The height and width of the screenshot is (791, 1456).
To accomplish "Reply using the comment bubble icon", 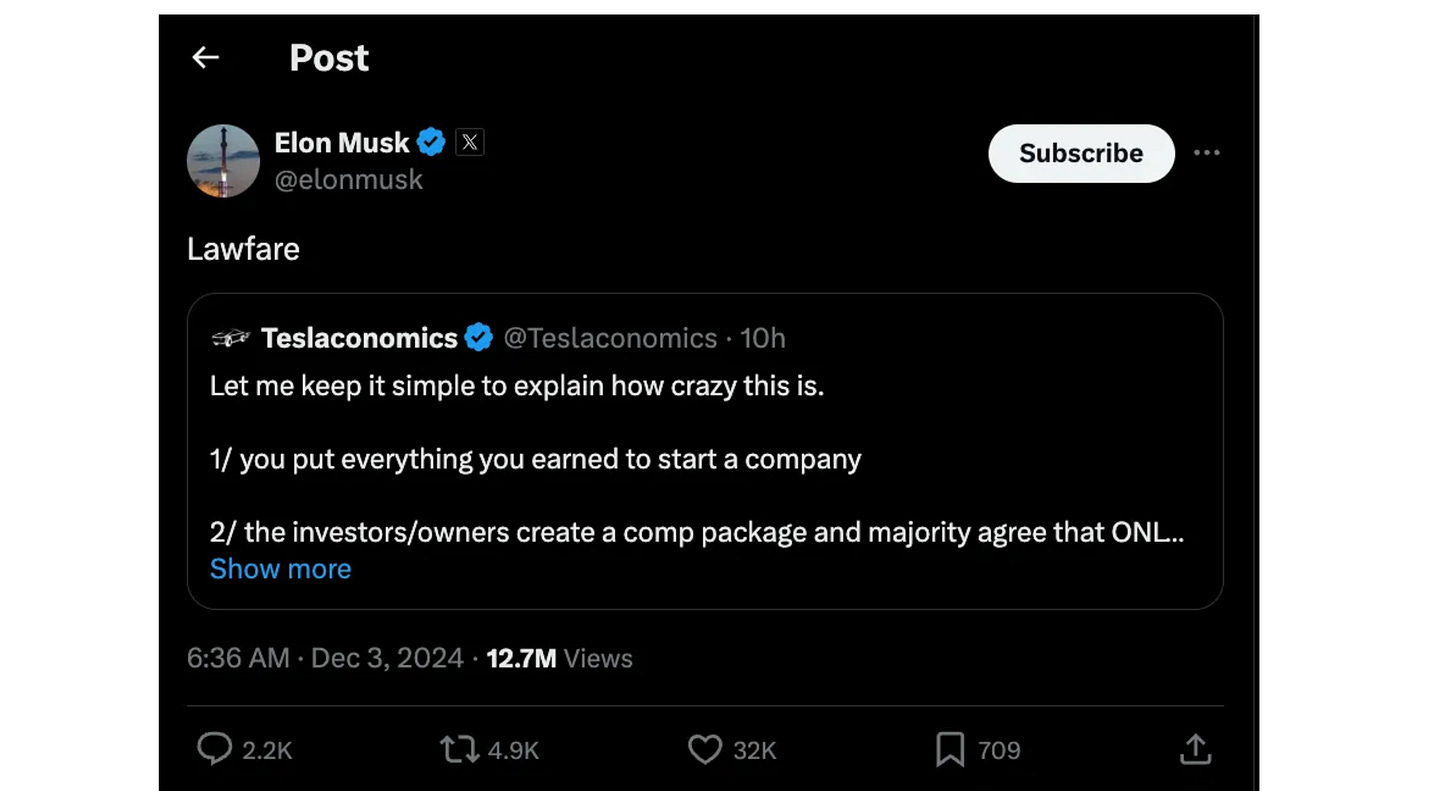I will [x=214, y=749].
